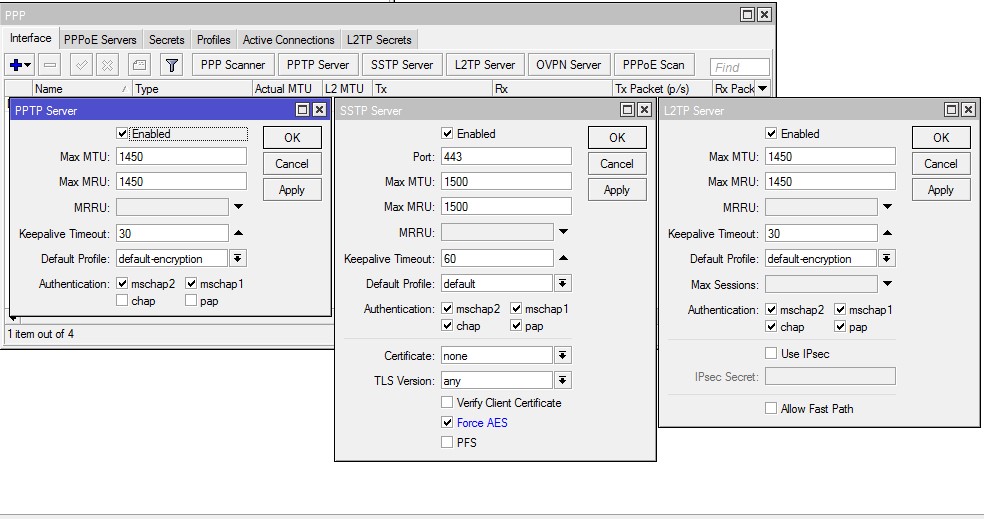Viewport: 984px width, 519px height.
Task: Maximize the PPP window
Action: coord(747,14)
